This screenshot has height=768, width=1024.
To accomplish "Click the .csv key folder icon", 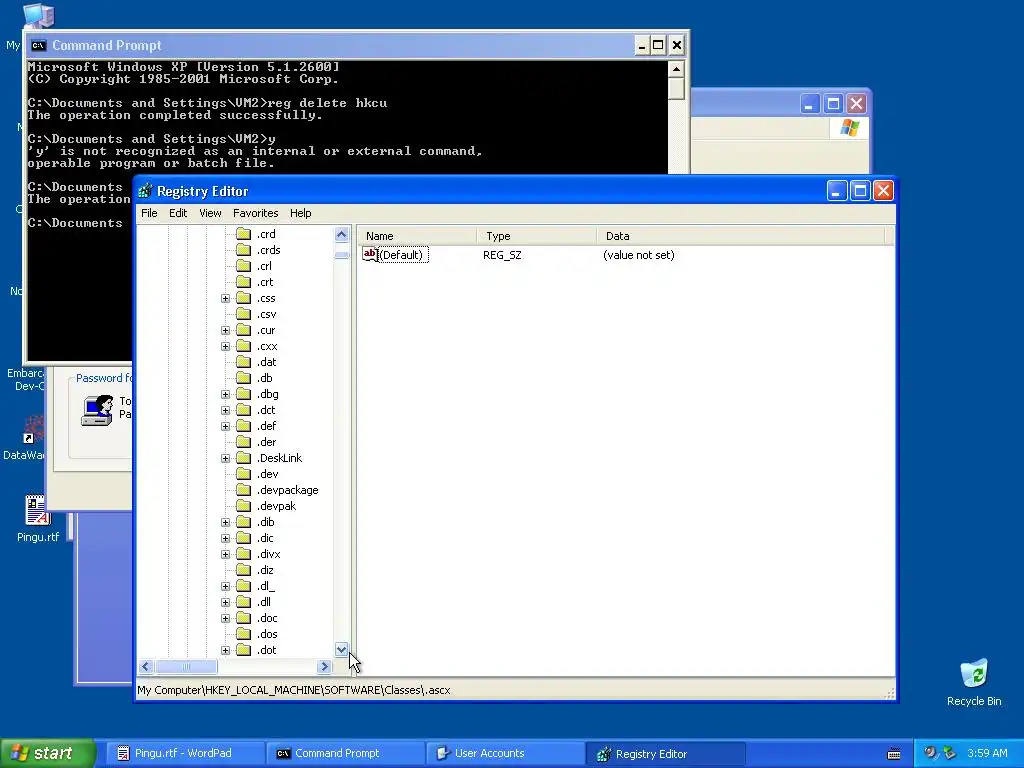I will pos(244,314).
